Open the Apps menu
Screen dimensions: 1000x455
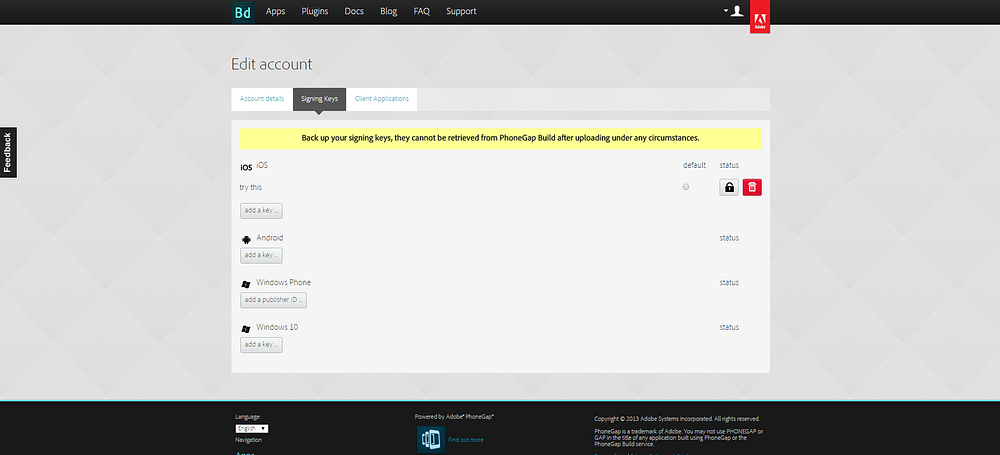(x=276, y=11)
